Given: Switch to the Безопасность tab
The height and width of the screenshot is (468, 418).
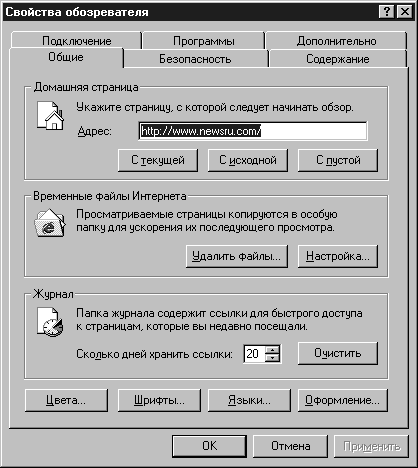Looking at the screenshot, I should pos(195,59).
